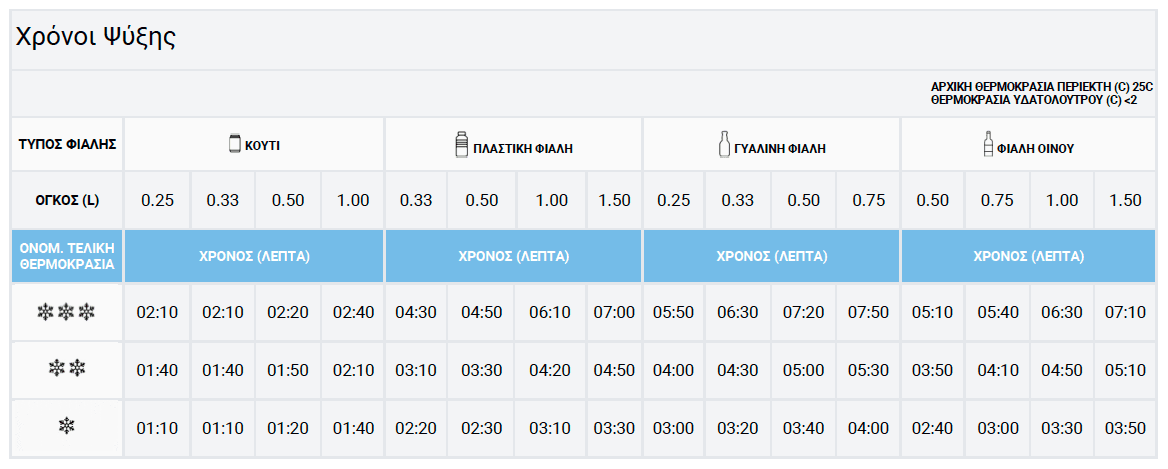The width and height of the screenshot is (1168, 469).
Task: Click ΧΡΟΝΟΣ (ΛΕΠΤΑ) header under ΚΟΥΤΙ
Action: click(254, 257)
